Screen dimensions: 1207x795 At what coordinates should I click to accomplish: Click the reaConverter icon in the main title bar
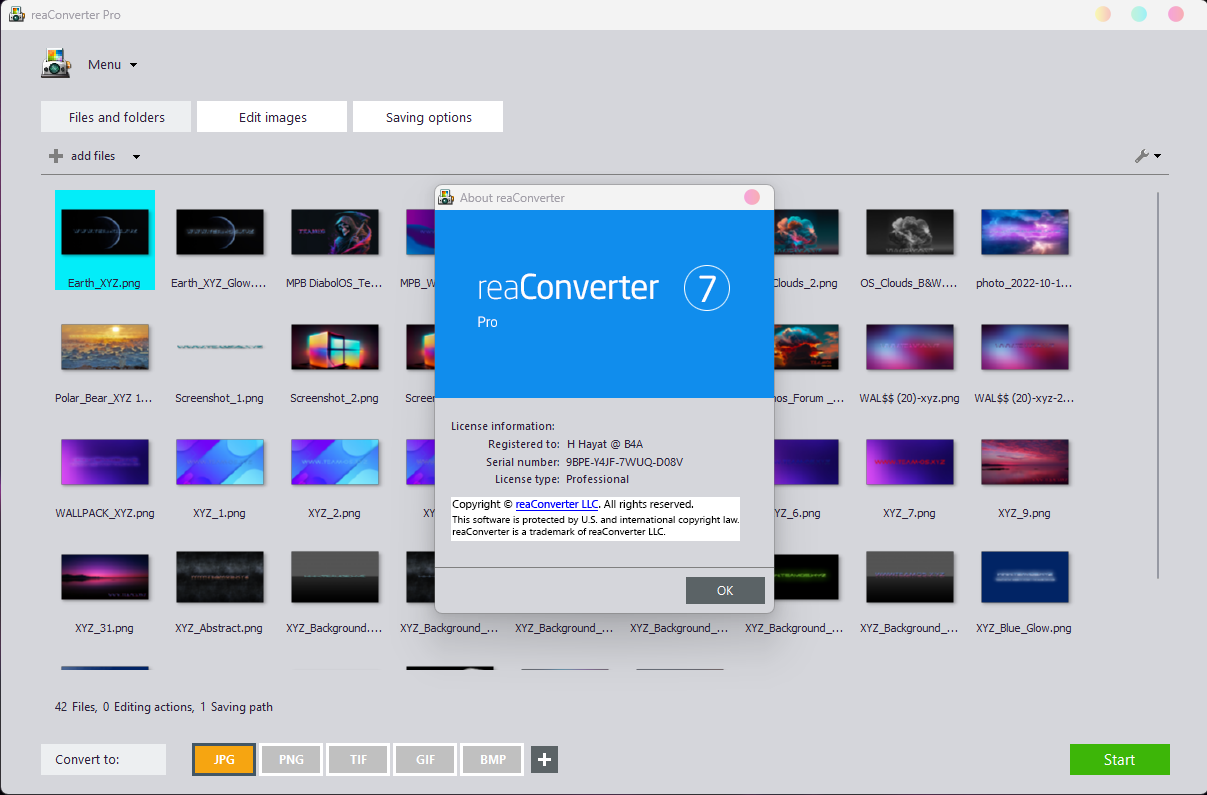(16, 15)
